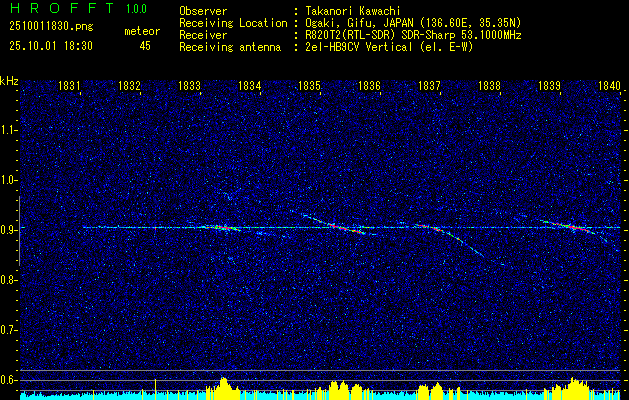Click the 1839 time axis label
629x400 pixels.
click(549, 85)
